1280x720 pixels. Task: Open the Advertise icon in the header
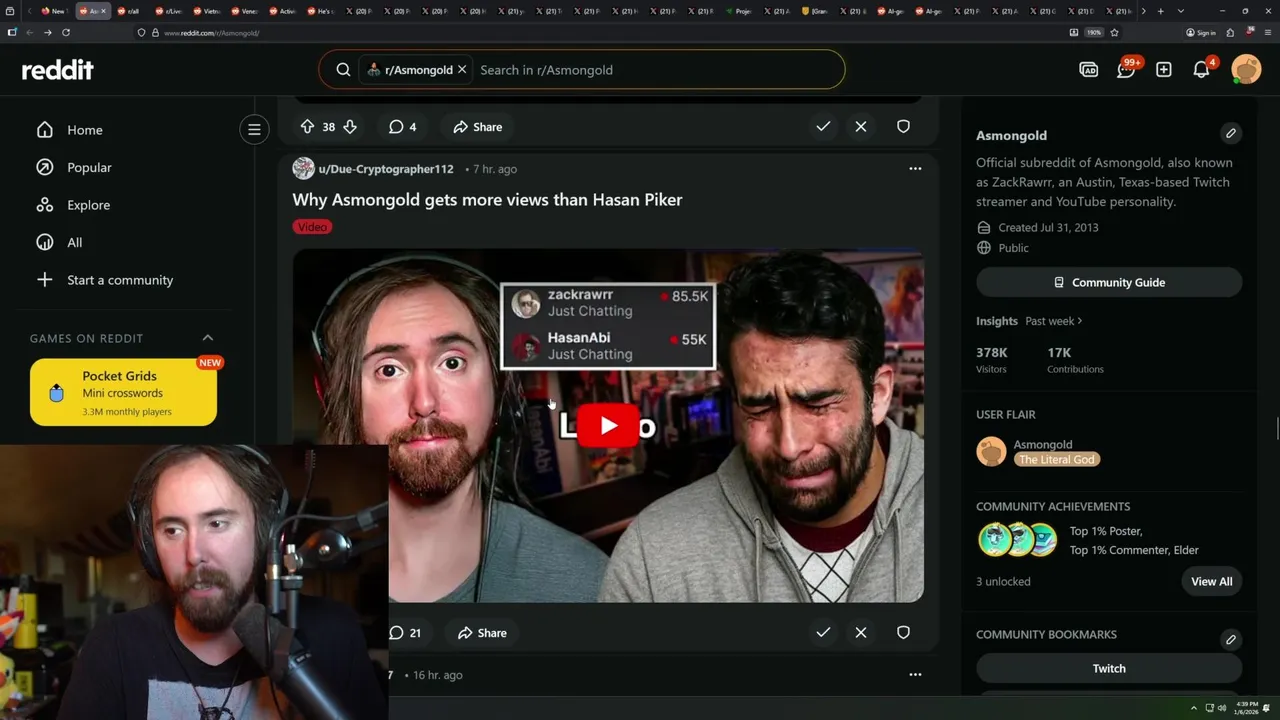click(1089, 70)
